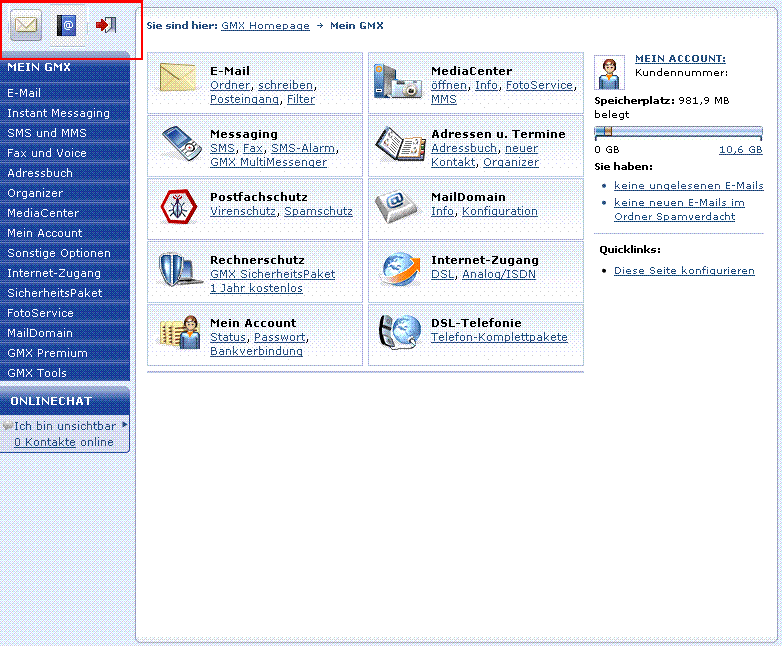Screen dimensions: 782x646
Task: Open FotoService sidebar entry
Action: 65,313
